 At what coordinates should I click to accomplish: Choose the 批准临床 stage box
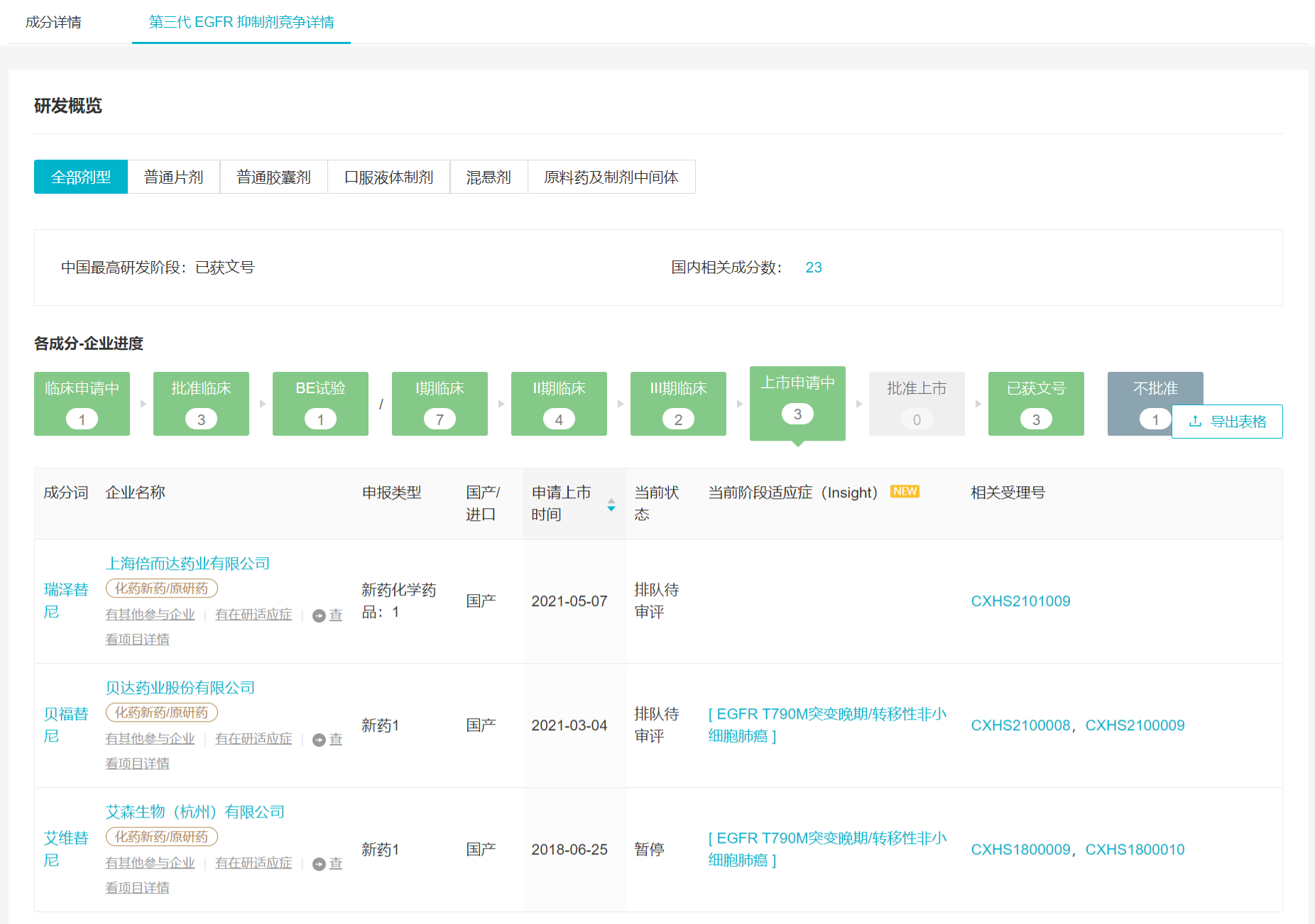(201, 403)
